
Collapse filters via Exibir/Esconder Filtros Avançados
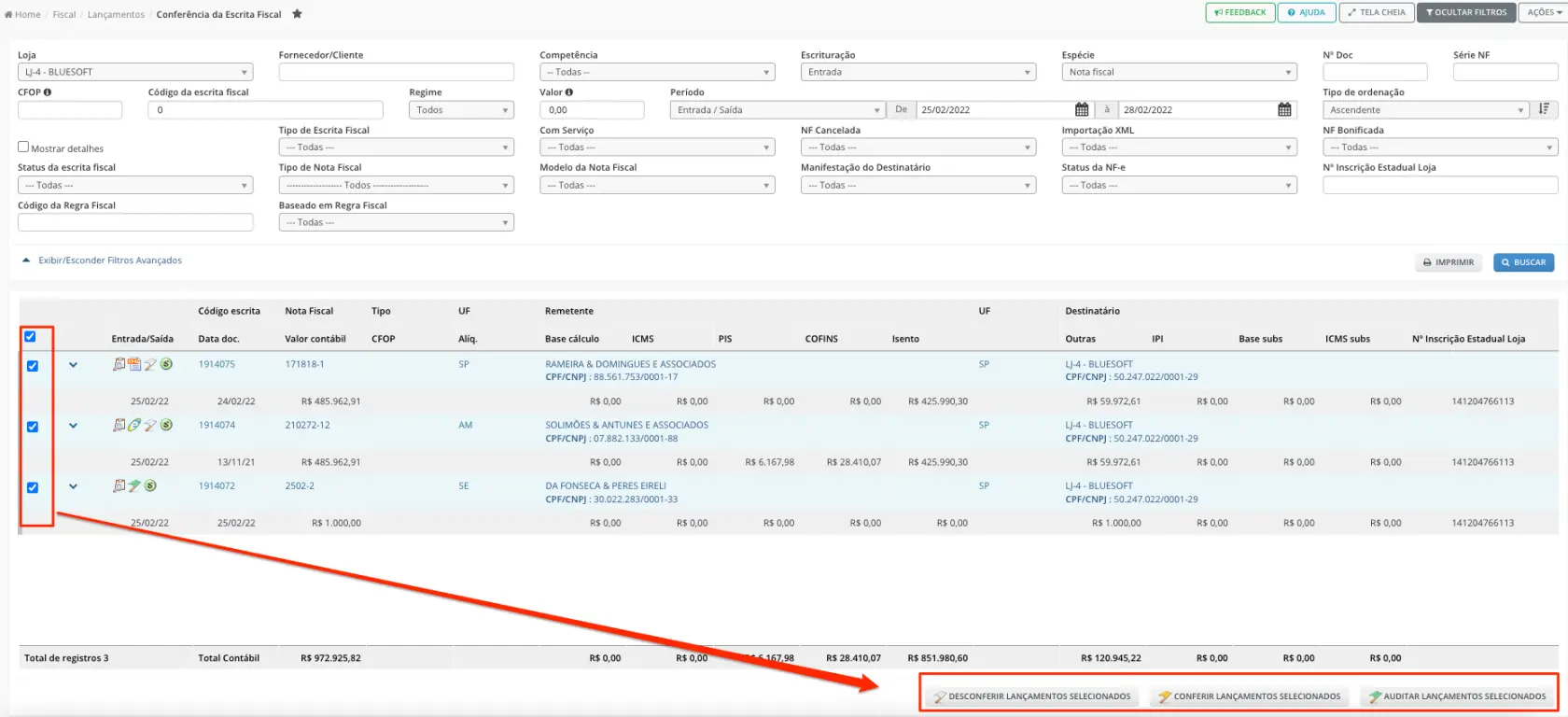point(109,260)
